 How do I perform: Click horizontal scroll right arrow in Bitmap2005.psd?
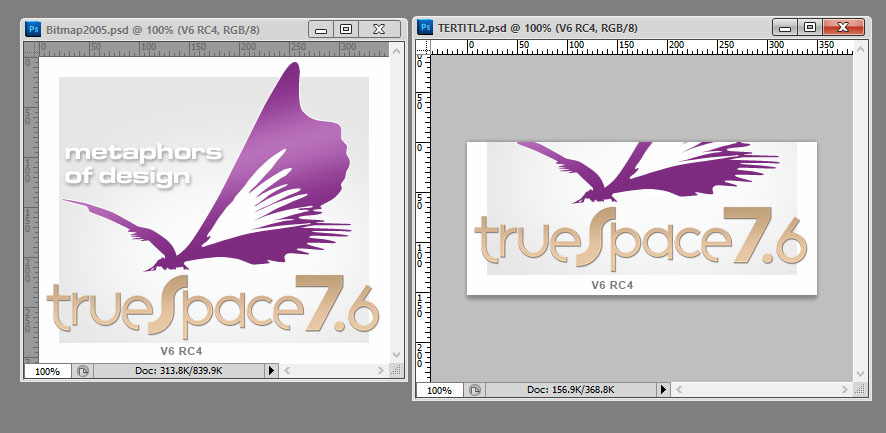click(380, 371)
